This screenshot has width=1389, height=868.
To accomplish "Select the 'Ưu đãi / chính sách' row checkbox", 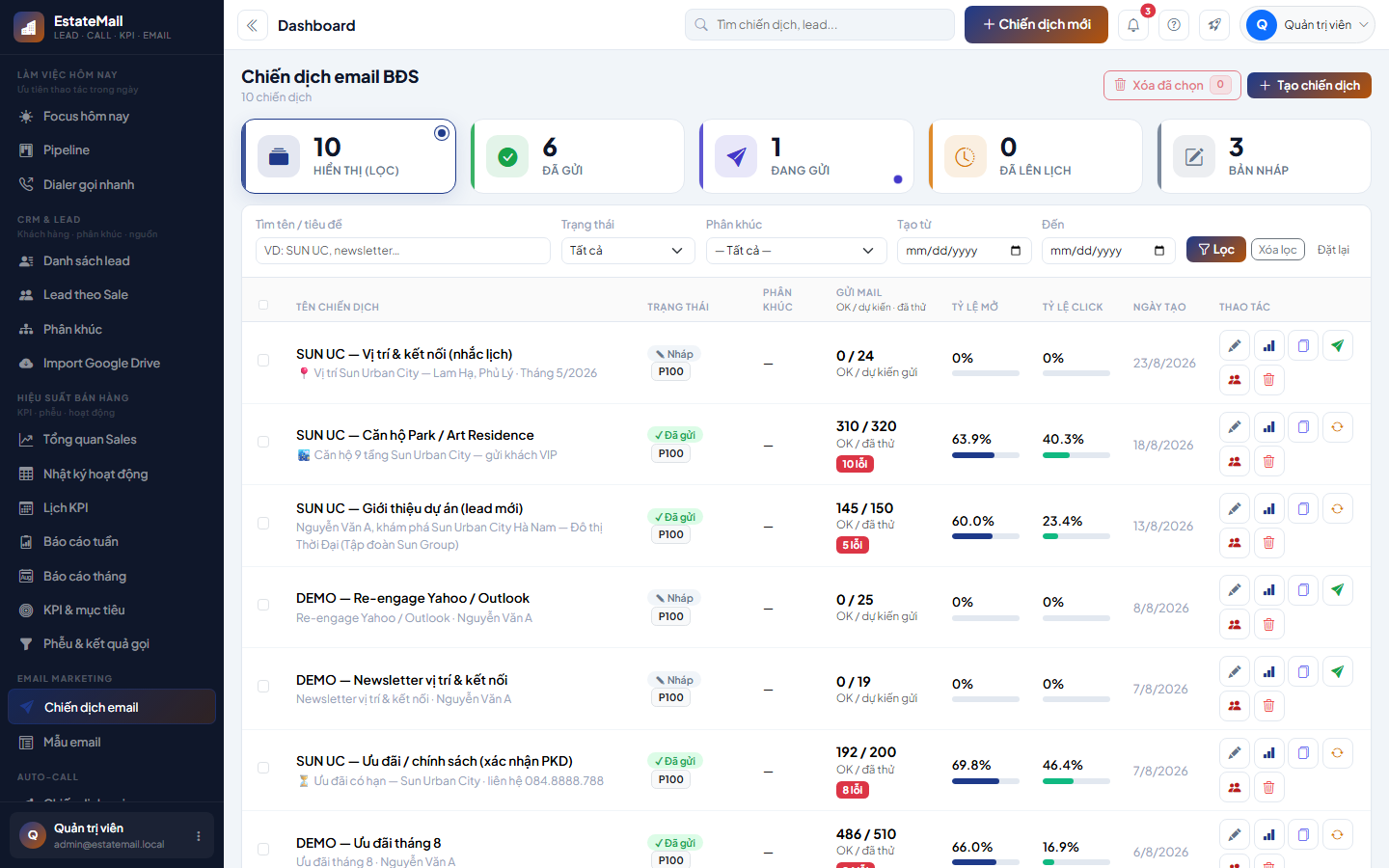I will click(x=263, y=768).
